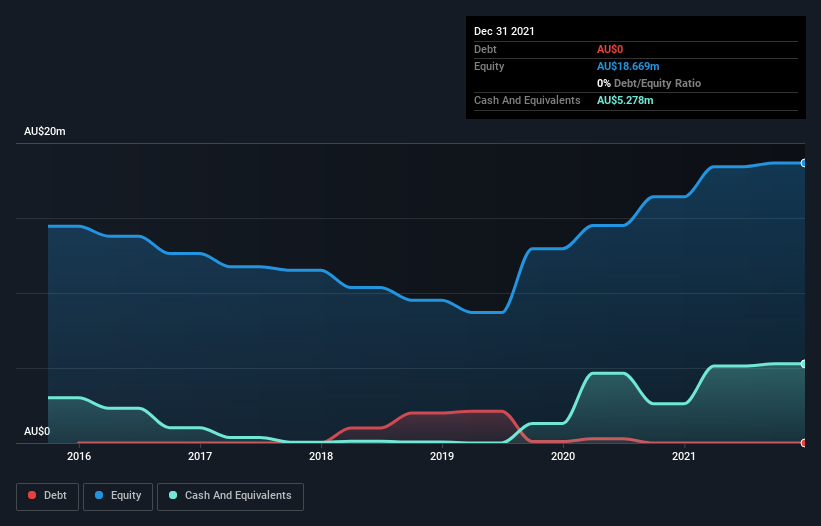Click the Equity row label in tooltip
821x526 pixels.
[489, 66]
